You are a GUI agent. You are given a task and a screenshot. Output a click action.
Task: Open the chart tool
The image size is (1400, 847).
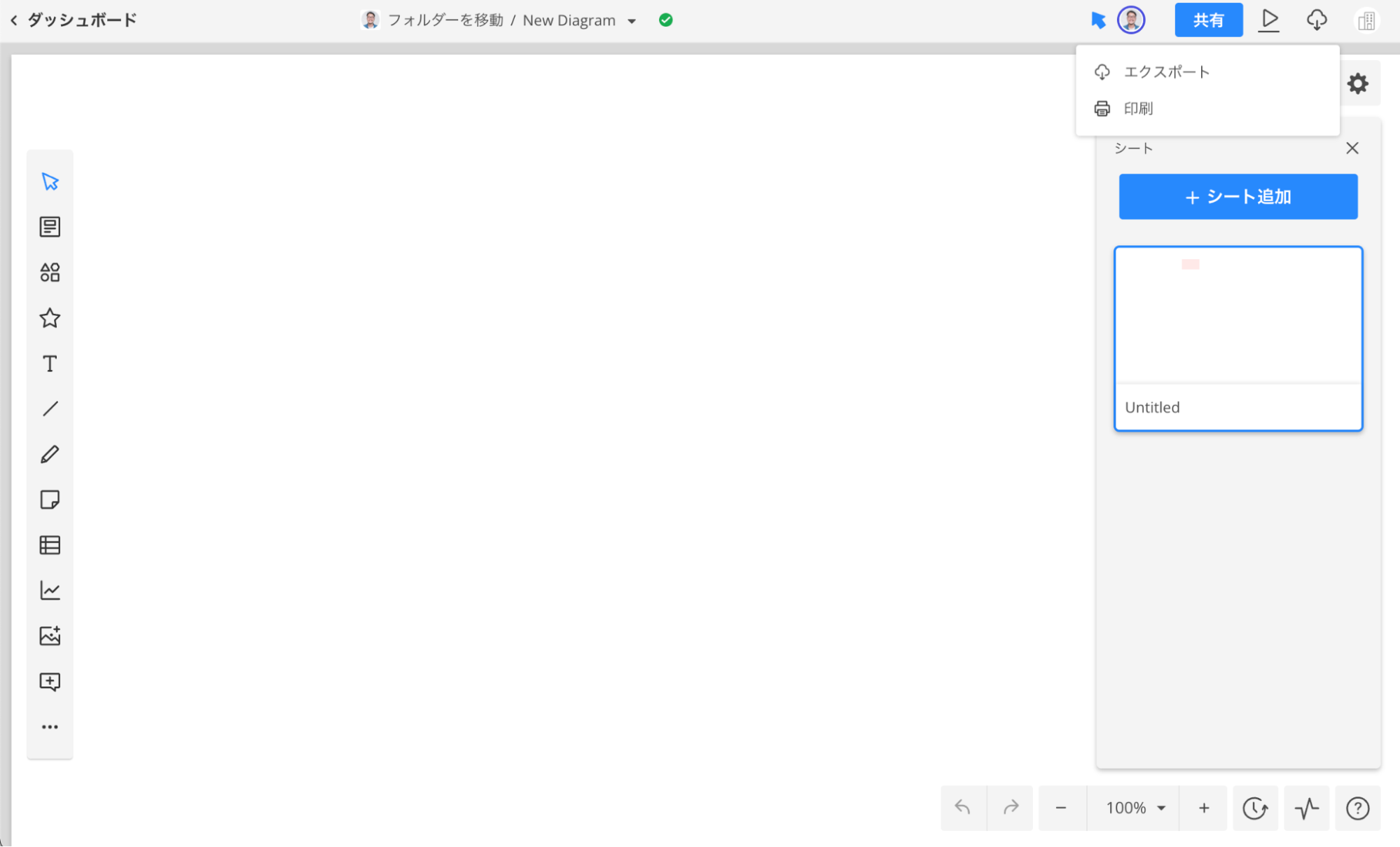tap(50, 591)
